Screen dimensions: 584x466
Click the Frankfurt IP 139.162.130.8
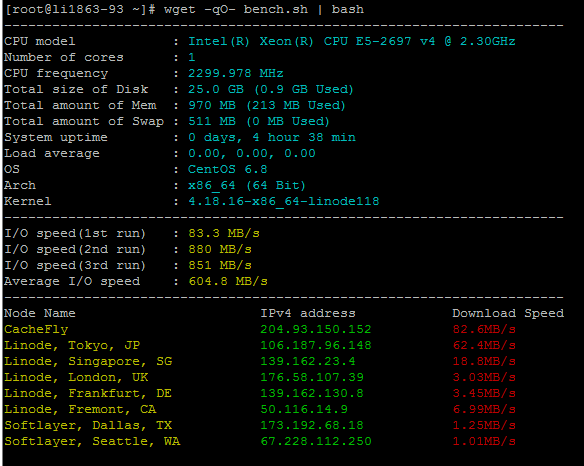coord(312,393)
